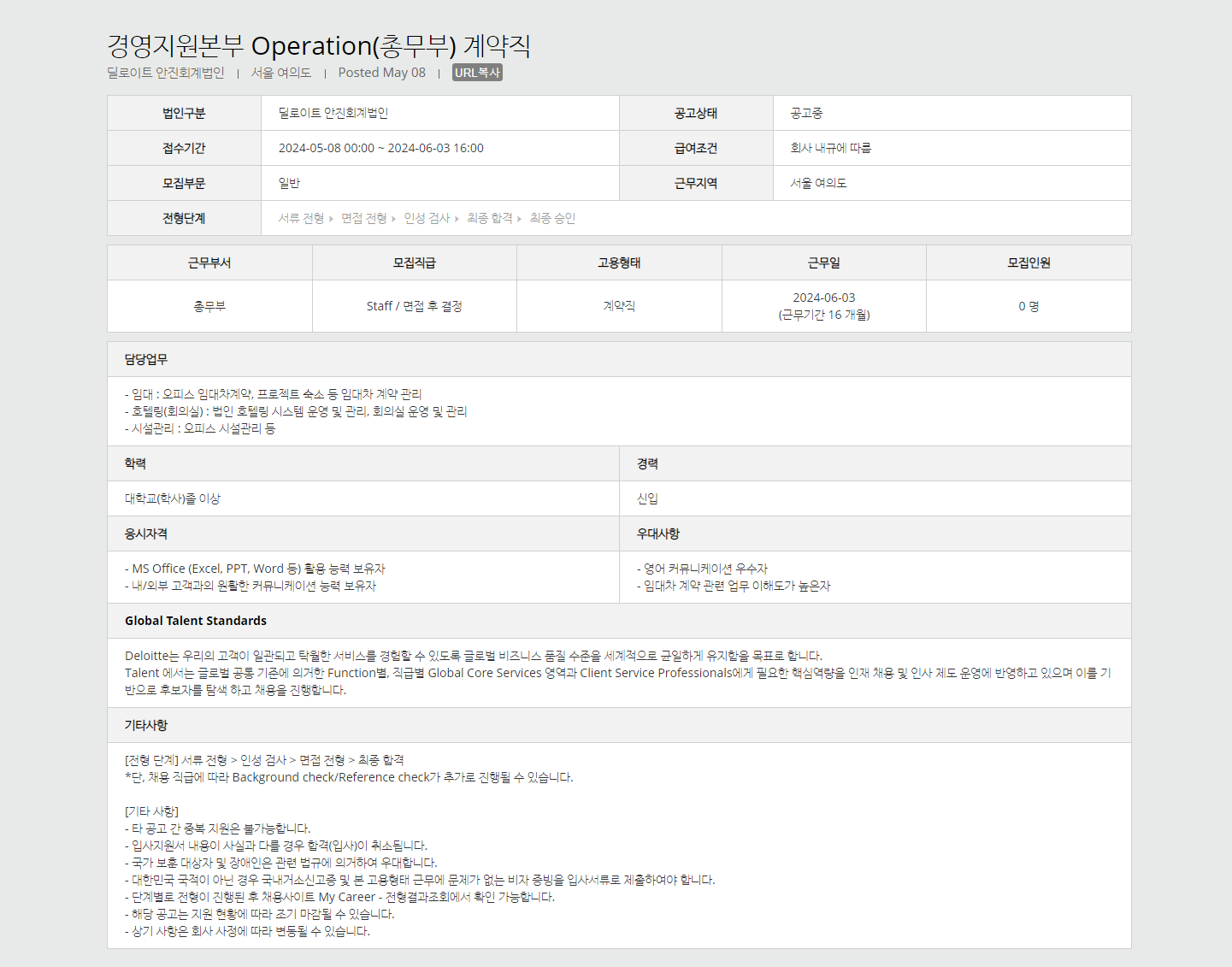The height and width of the screenshot is (967, 1232).
Task: Click 해당 공고는 지원 현황에 따라 조기 마감 line
Action: click(x=260, y=914)
